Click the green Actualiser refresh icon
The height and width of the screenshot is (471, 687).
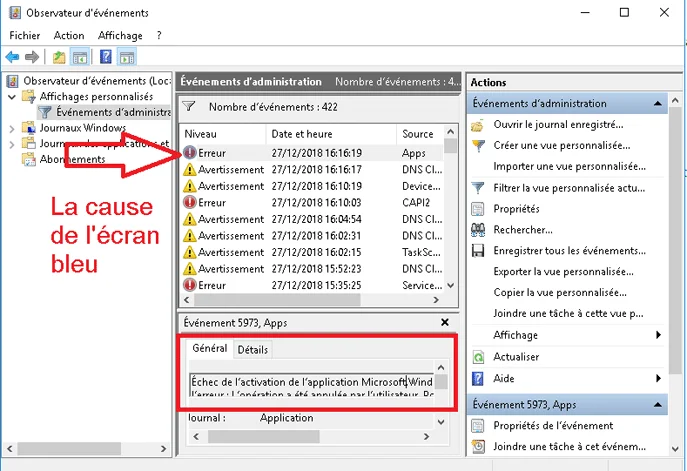(x=478, y=357)
